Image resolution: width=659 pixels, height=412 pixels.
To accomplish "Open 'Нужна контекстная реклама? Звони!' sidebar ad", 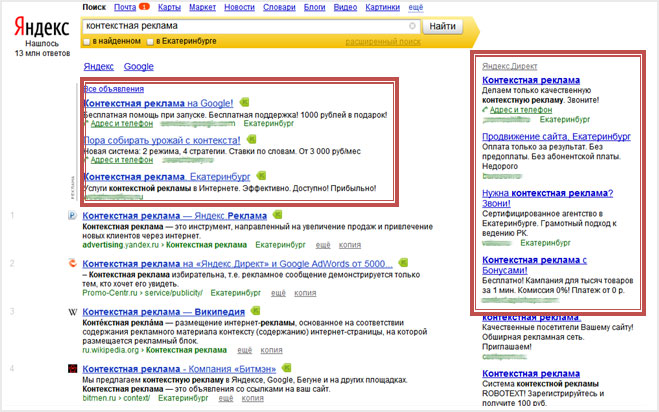I will click(x=547, y=198).
